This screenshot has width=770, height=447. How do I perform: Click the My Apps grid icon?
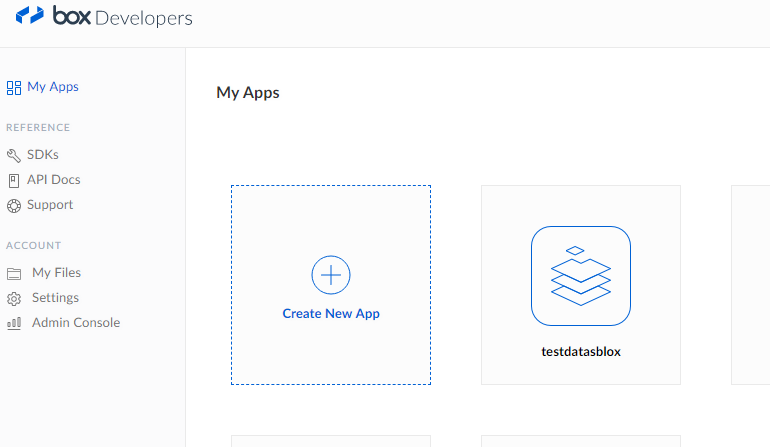[14, 88]
